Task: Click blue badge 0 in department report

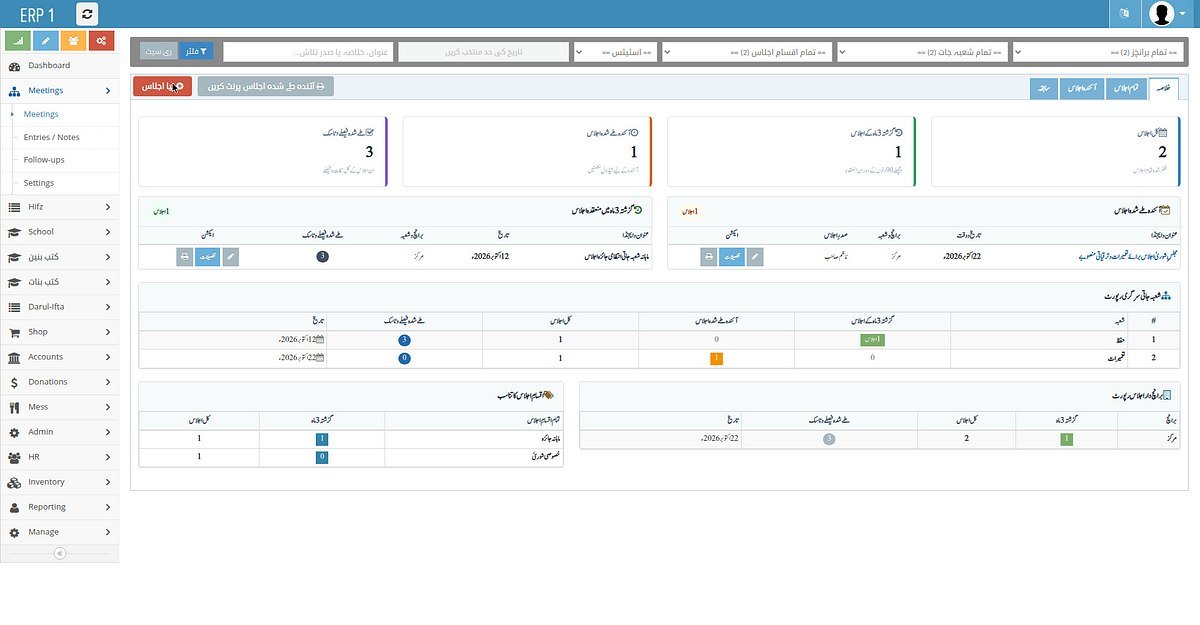Action: coord(404,358)
